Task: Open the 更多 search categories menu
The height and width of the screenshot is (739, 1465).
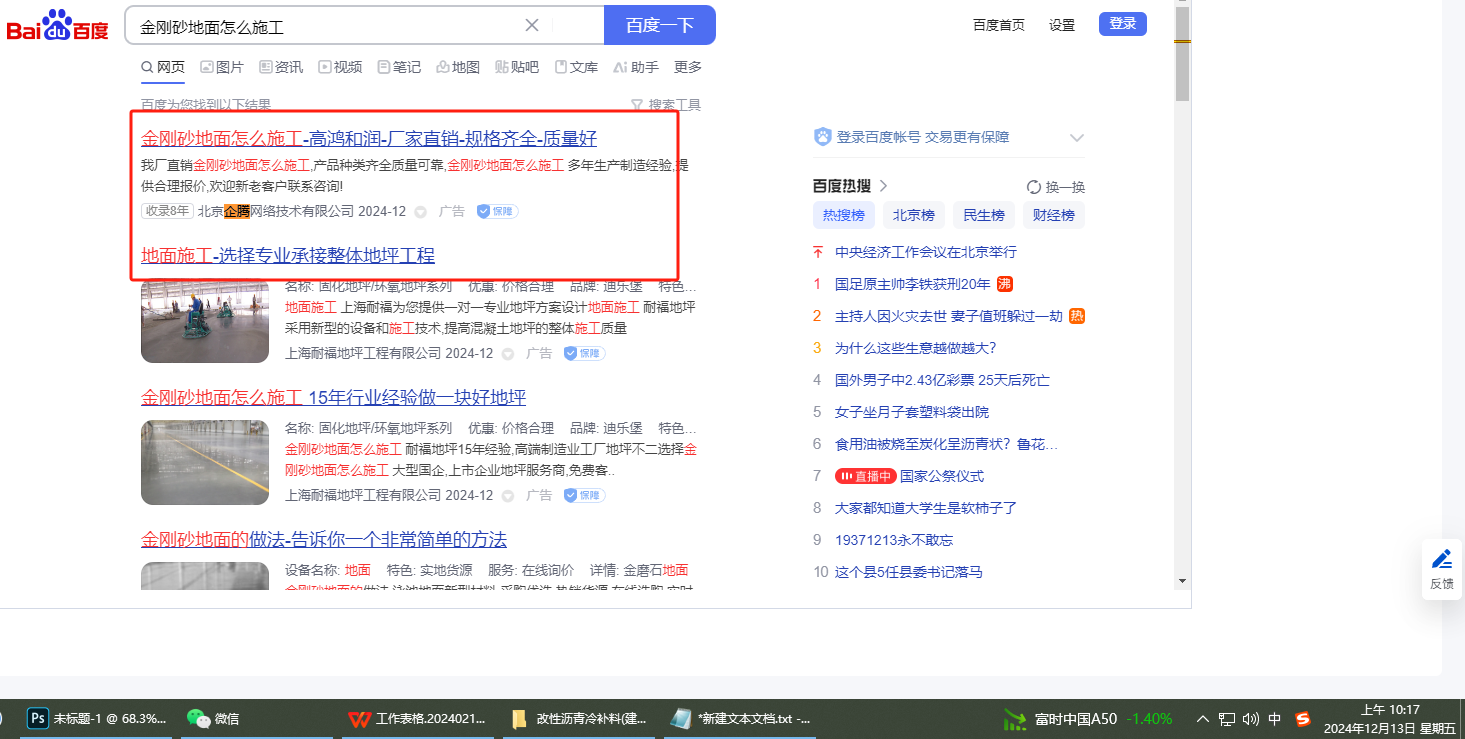Action: point(688,67)
